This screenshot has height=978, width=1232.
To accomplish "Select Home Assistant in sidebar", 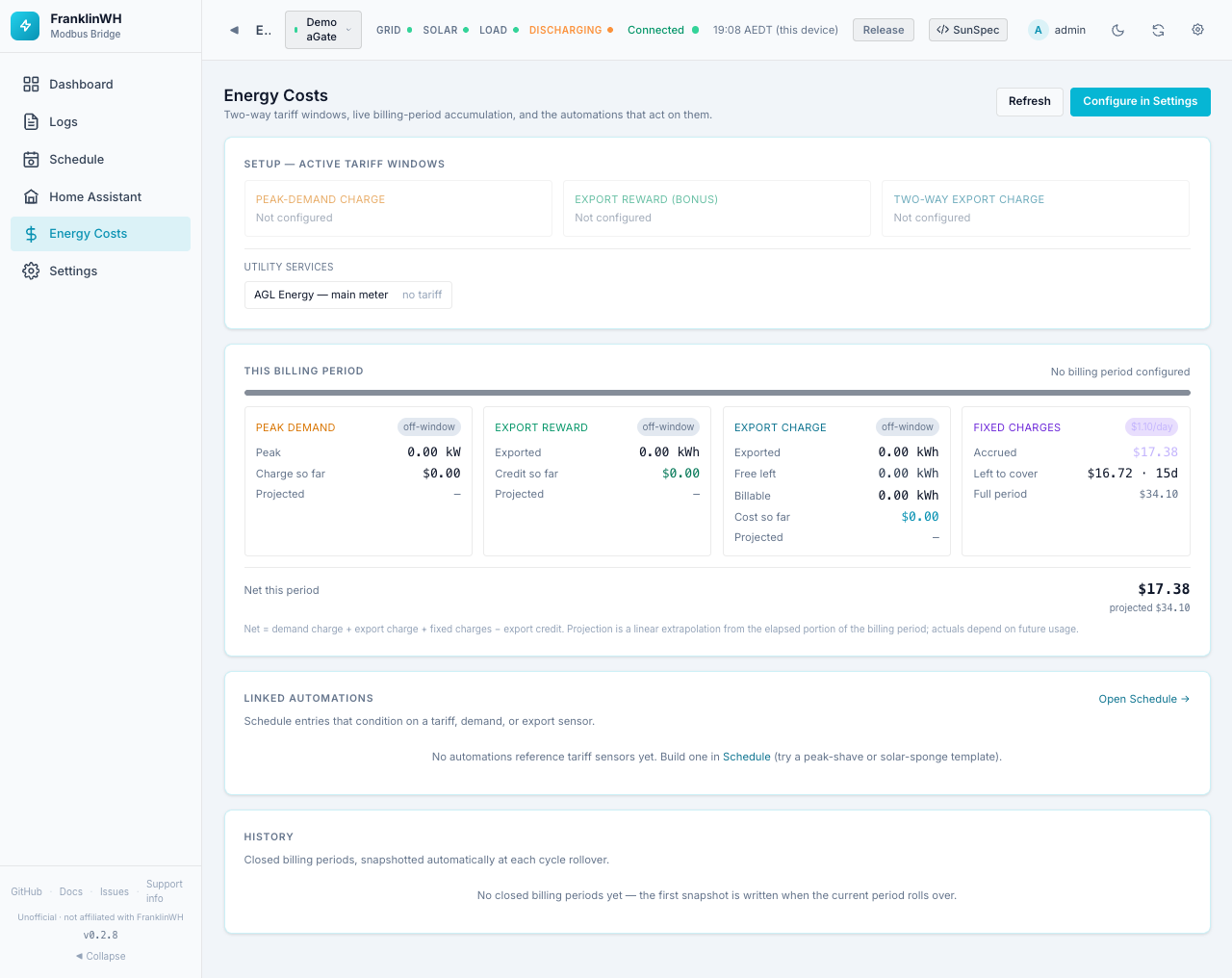I will [x=100, y=197].
